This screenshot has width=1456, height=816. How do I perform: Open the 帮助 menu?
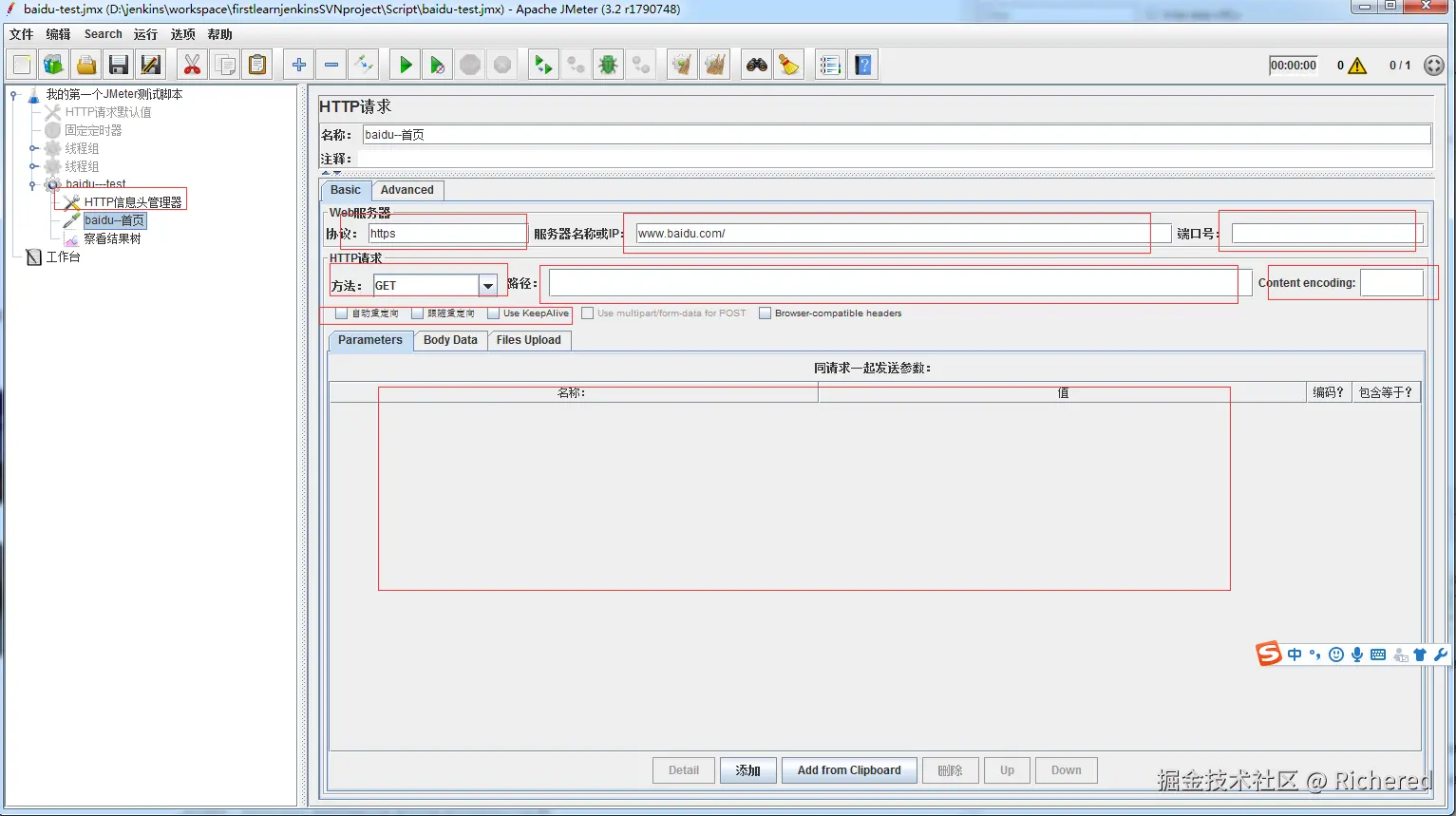(219, 34)
